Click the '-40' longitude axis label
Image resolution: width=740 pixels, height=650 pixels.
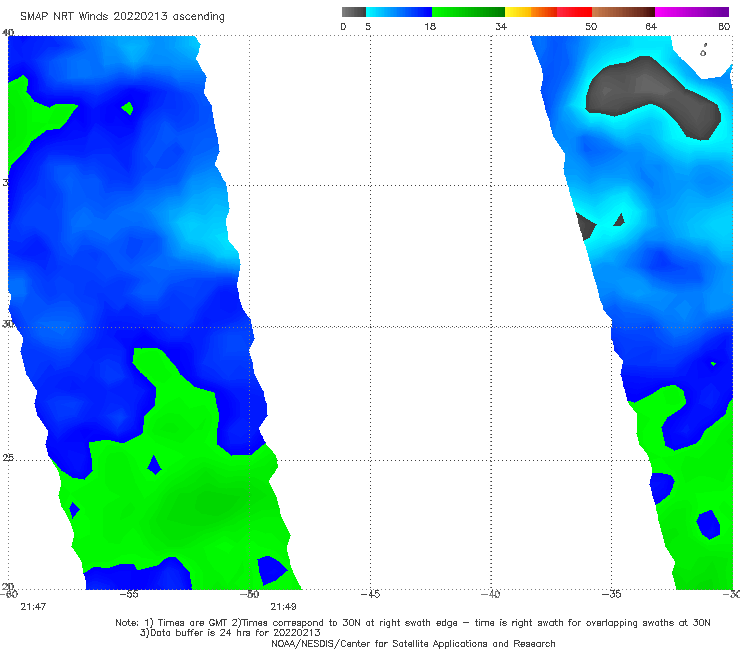491,594
